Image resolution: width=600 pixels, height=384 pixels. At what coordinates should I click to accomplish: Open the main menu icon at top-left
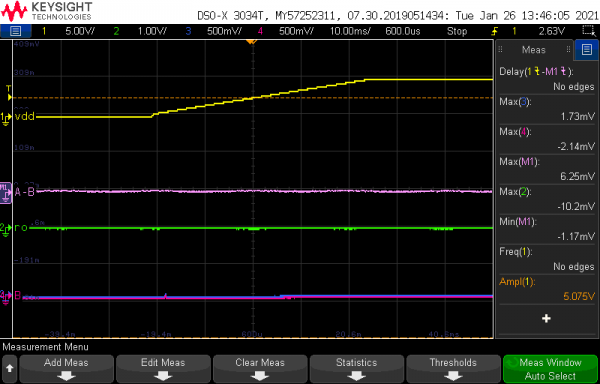[15, 31]
